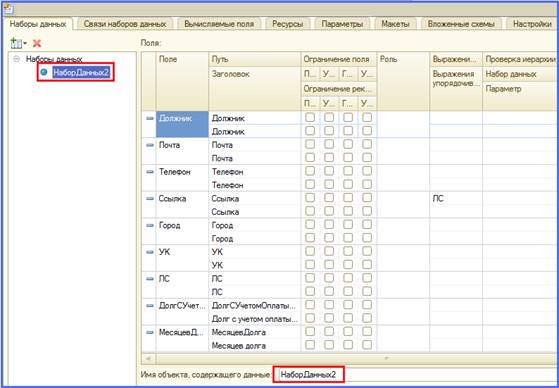Click the Месяцев долга title cell

(x=255, y=346)
